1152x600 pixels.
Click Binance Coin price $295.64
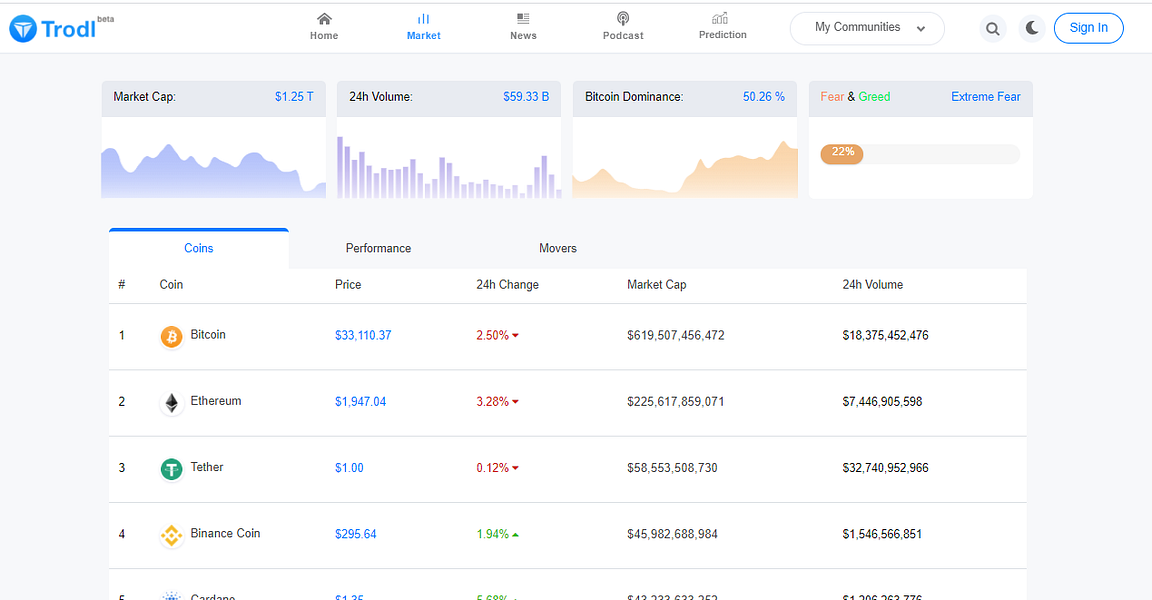(x=356, y=534)
